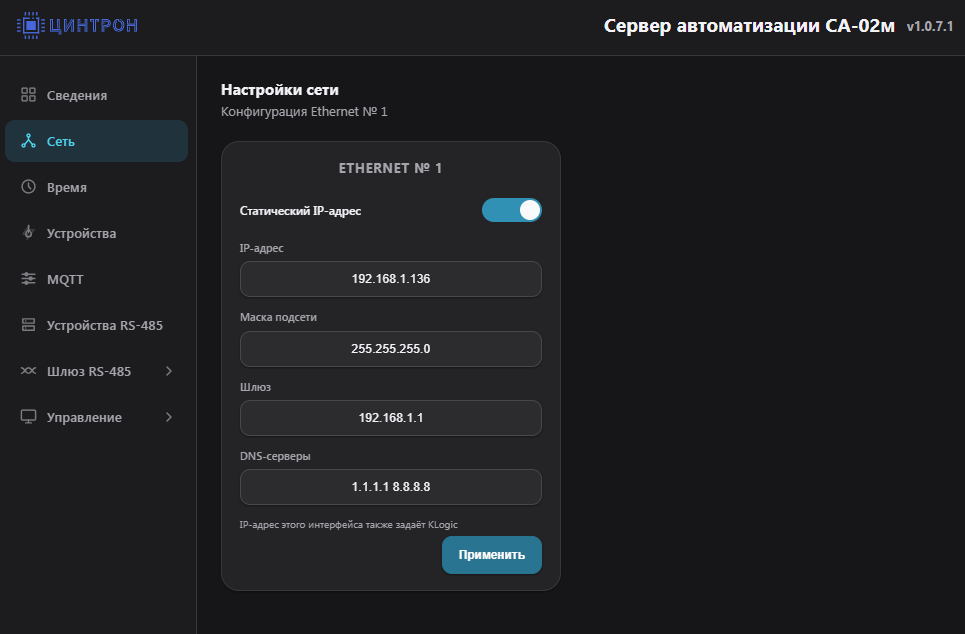Click the DNS-серверы label
Viewport: 965px width, 634px height.
click(275, 456)
